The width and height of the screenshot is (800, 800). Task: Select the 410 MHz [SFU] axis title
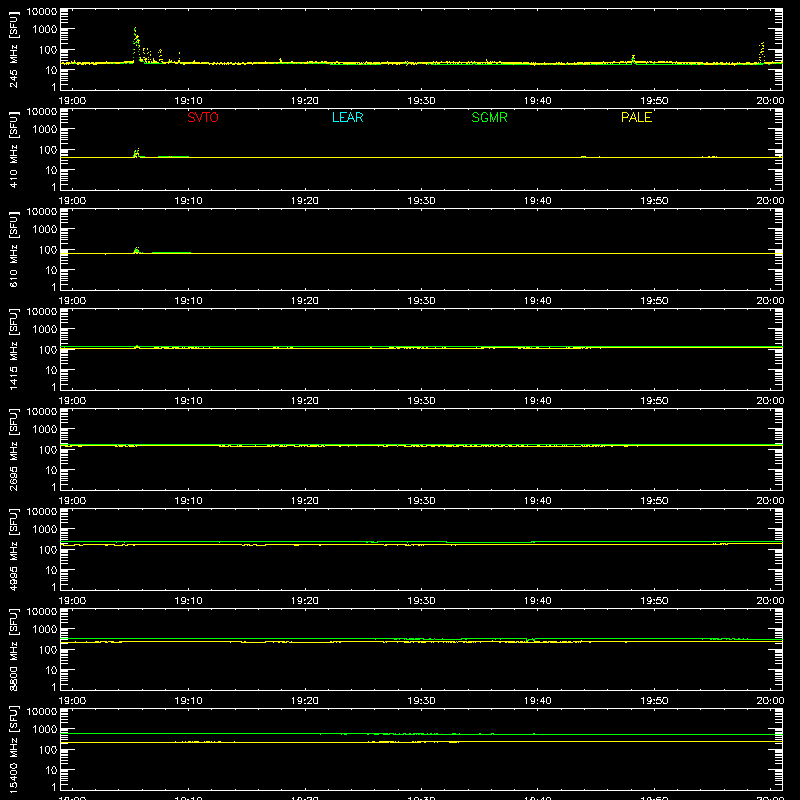pyautogui.click(x=13, y=149)
